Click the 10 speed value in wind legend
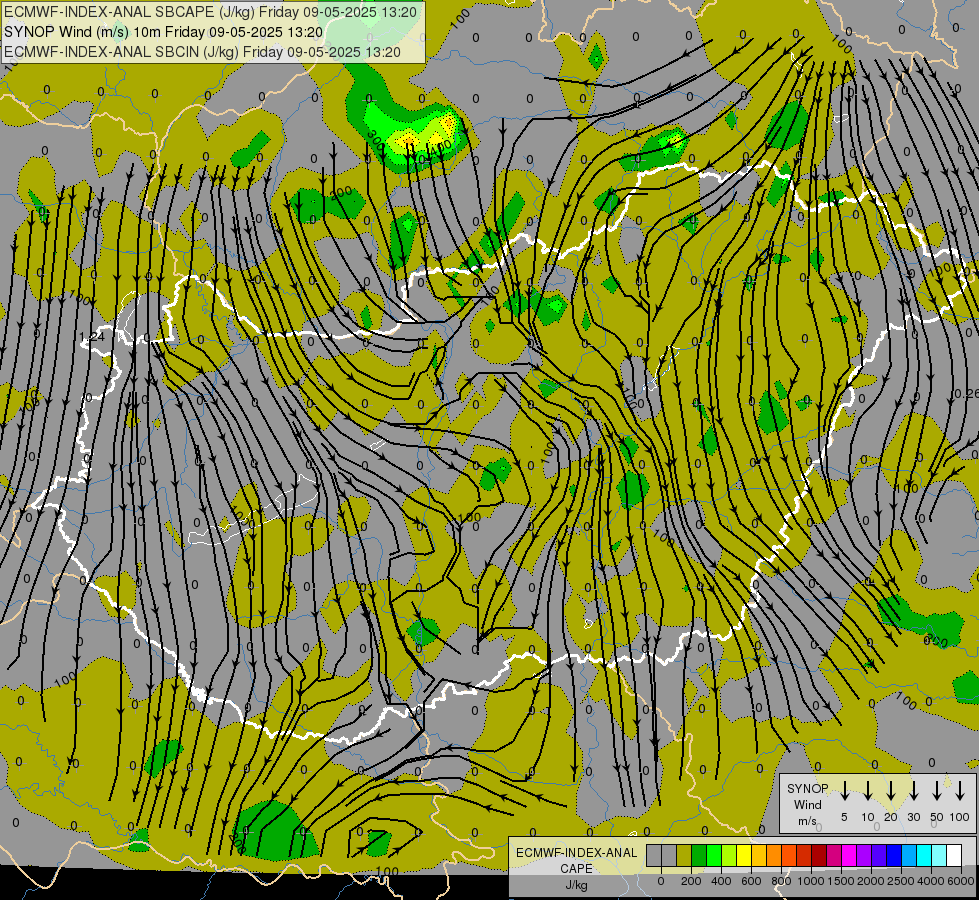979x900 pixels. [x=868, y=817]
